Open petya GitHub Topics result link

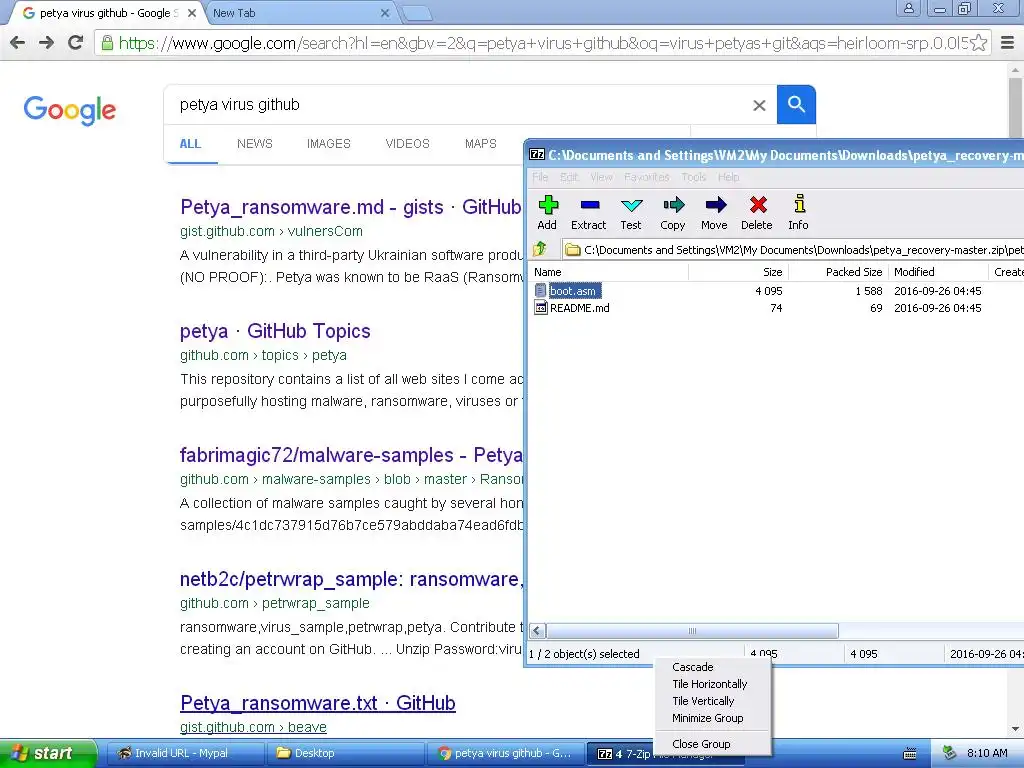pos(275,331)
